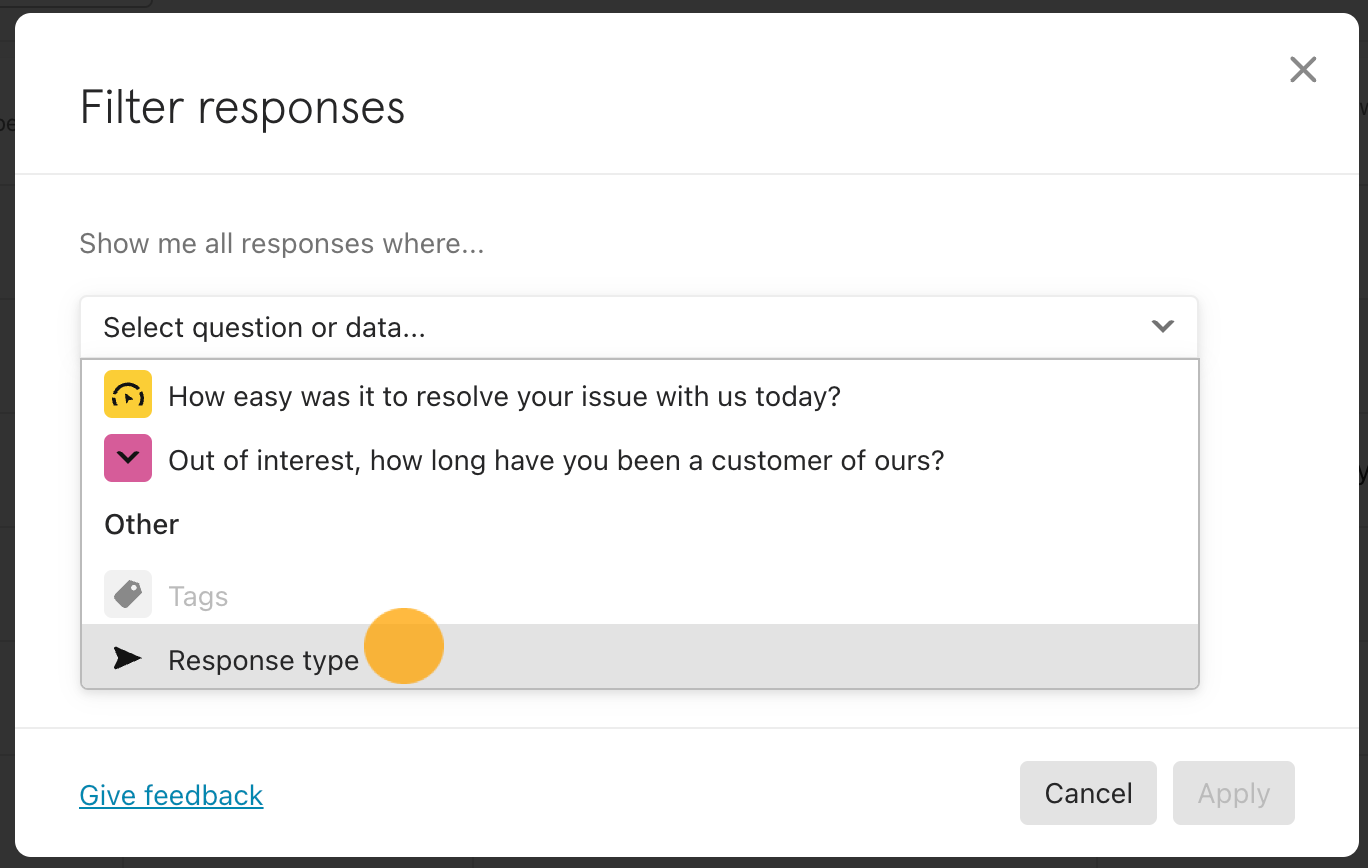The height and width of the screenshot is (868, 1368).
Task: Collapse the dropdown using its chevron arrow
Action: 1162,326
